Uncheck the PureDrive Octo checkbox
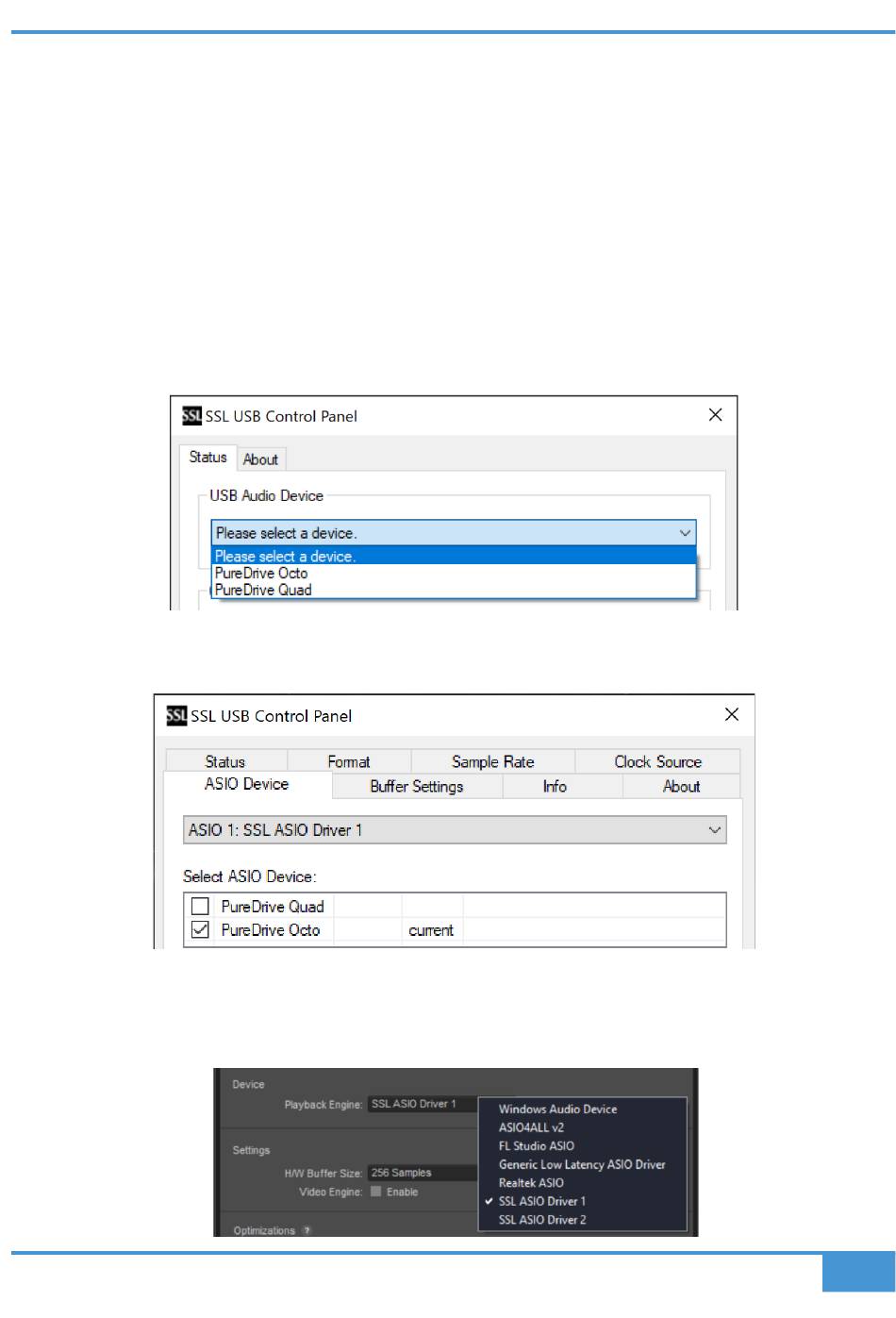The image size is (896, 1318). pos(200,930)
